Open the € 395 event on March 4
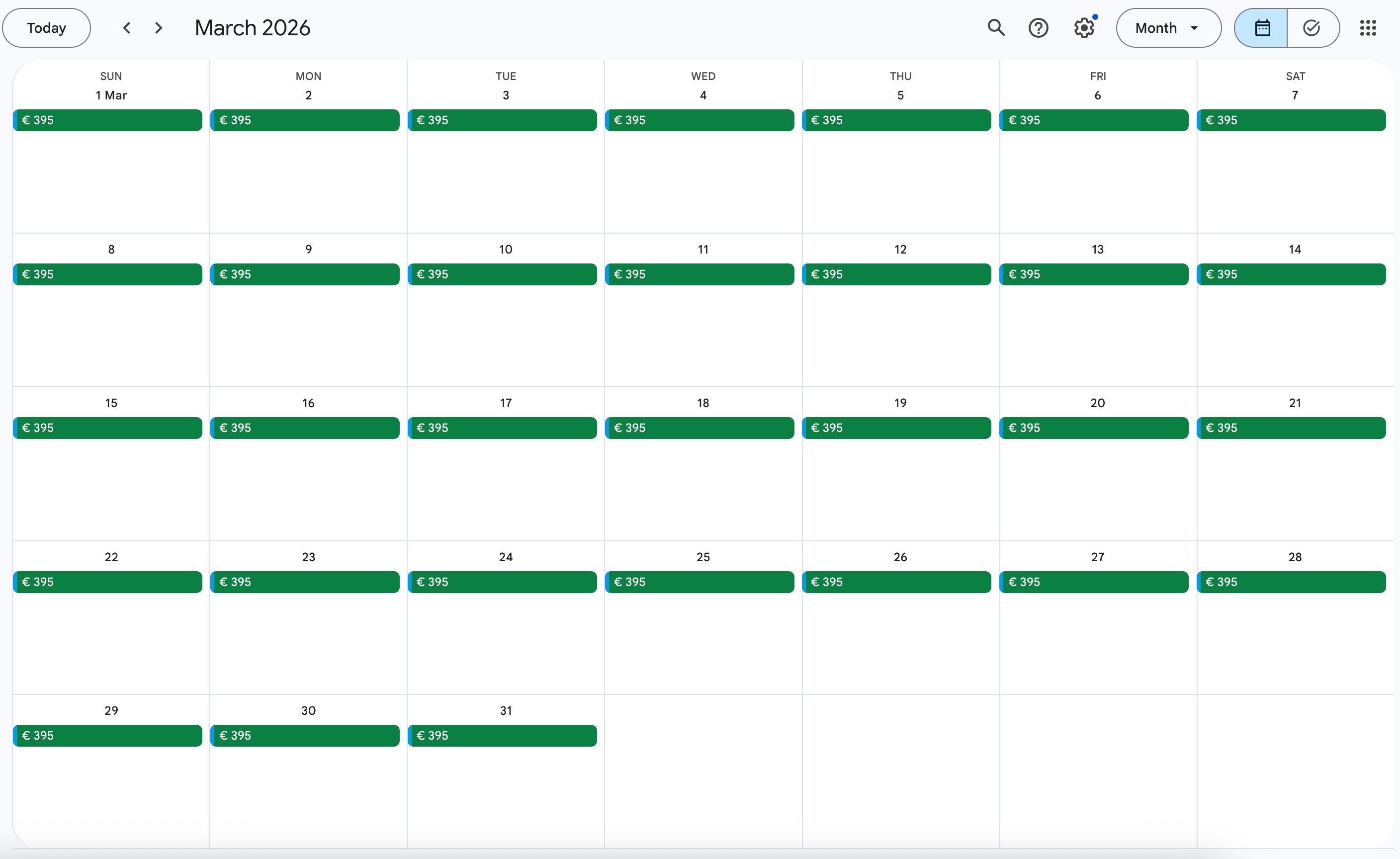The width and height of the screenshot is (1400, 859). (700, 120)
